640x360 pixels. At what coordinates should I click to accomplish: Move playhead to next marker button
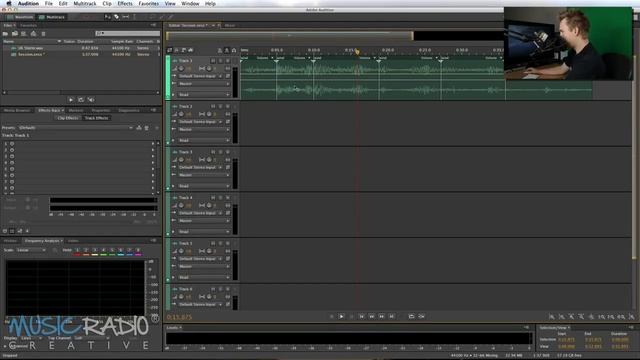click(x=391, y=316)
